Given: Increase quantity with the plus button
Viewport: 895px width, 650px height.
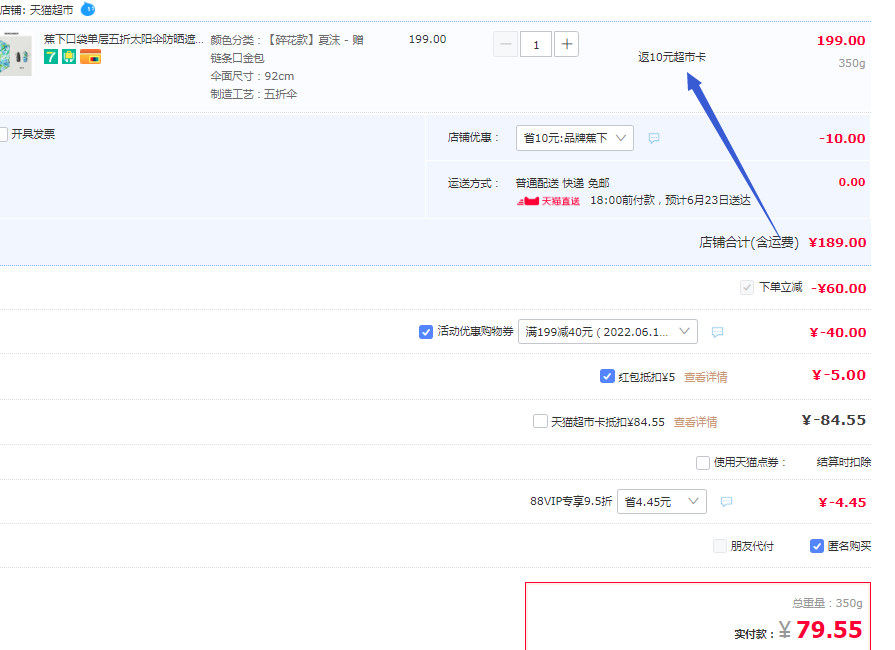Looking at the screenshot, I should click(x=566, y=45).
